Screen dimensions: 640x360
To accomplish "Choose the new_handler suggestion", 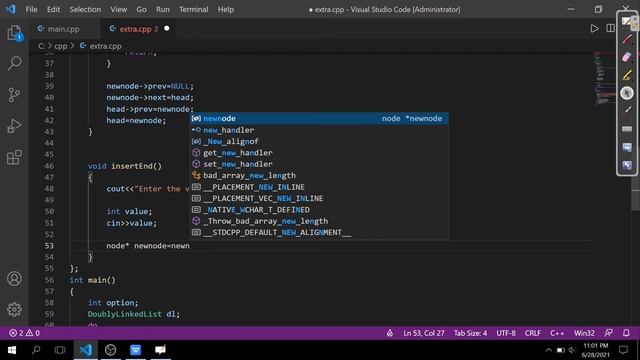I will click(x=320, y=130).
